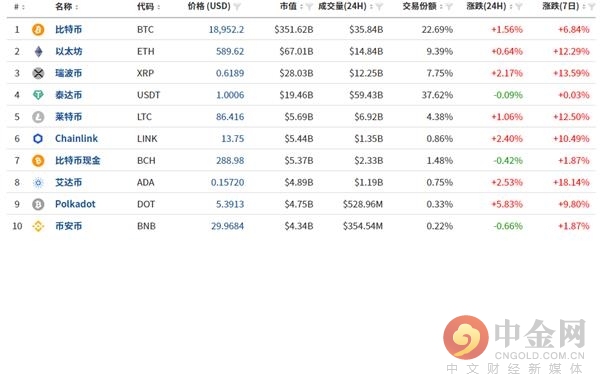This screenshot has width=600, height=387.
Task: Click the Ethereum diamond icon
Action: tap(38, 51)
